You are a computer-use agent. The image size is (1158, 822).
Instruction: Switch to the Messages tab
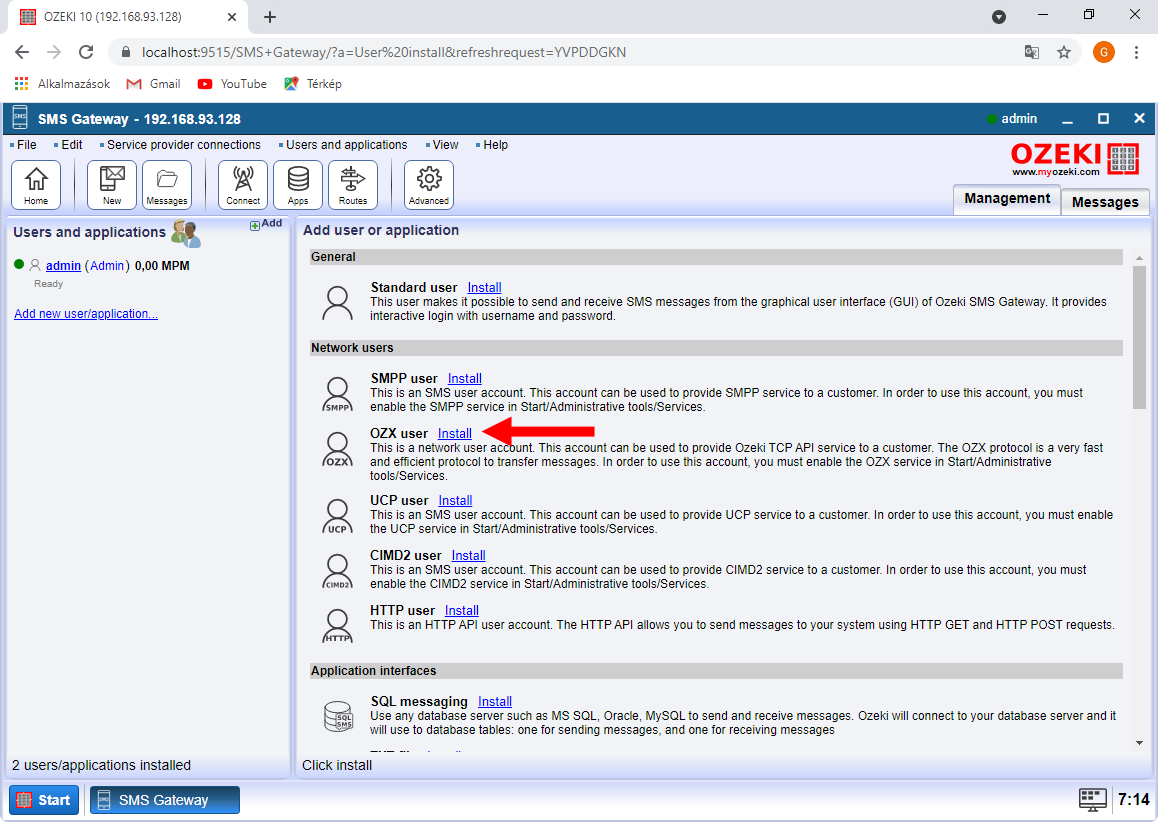tap(1105, 202)
